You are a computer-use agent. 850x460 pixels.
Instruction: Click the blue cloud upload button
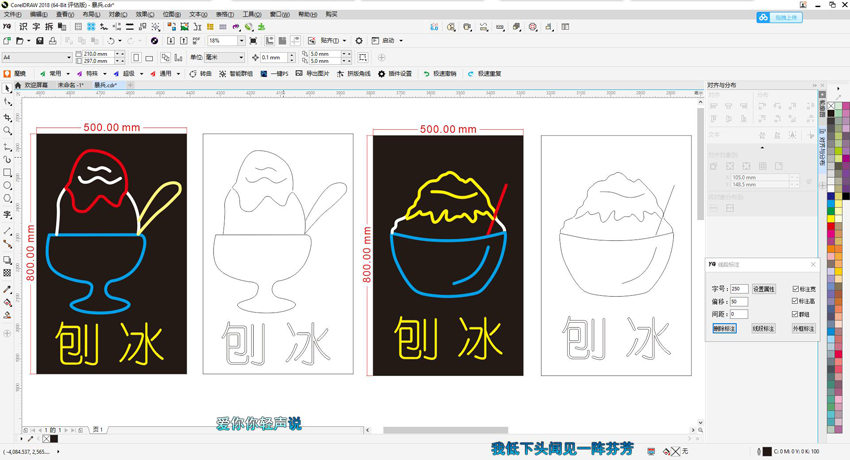point(780,17)
